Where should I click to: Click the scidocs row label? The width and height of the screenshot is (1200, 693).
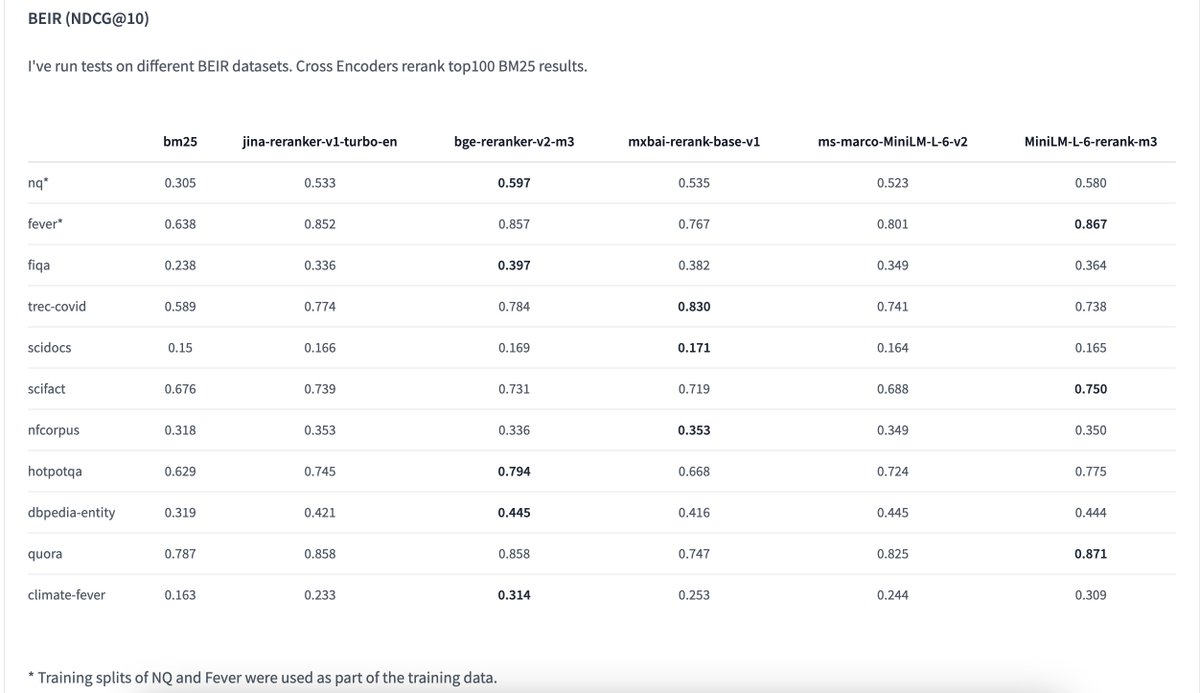(50, 347)
